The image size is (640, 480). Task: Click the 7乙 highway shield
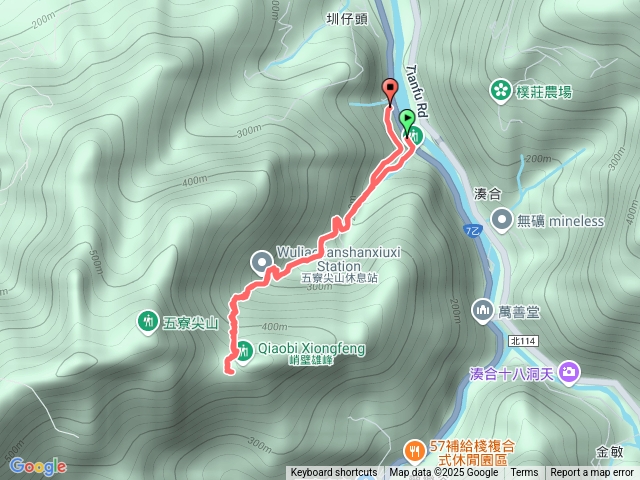coord(473,230)
